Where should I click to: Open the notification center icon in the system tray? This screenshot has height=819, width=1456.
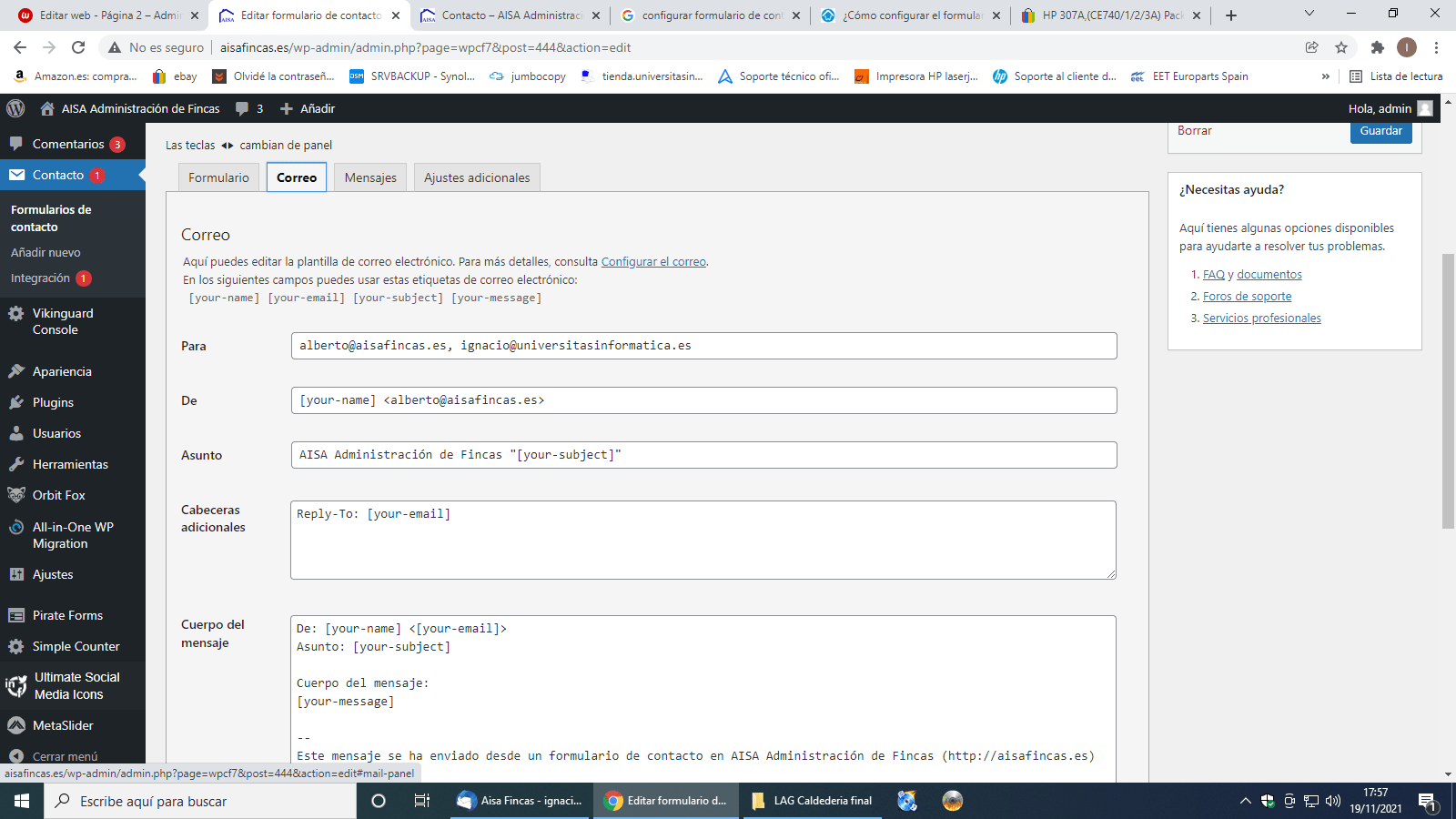[1427, 802]
